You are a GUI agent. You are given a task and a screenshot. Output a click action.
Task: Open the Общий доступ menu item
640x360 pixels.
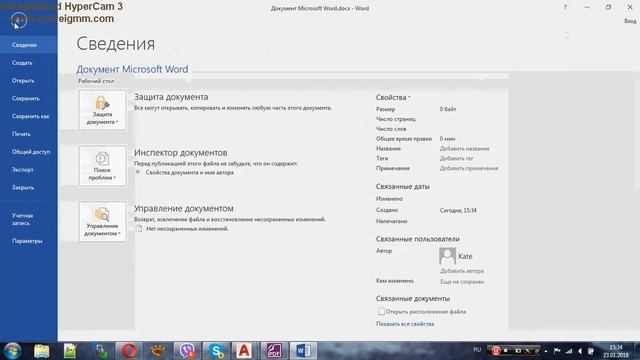29,152
